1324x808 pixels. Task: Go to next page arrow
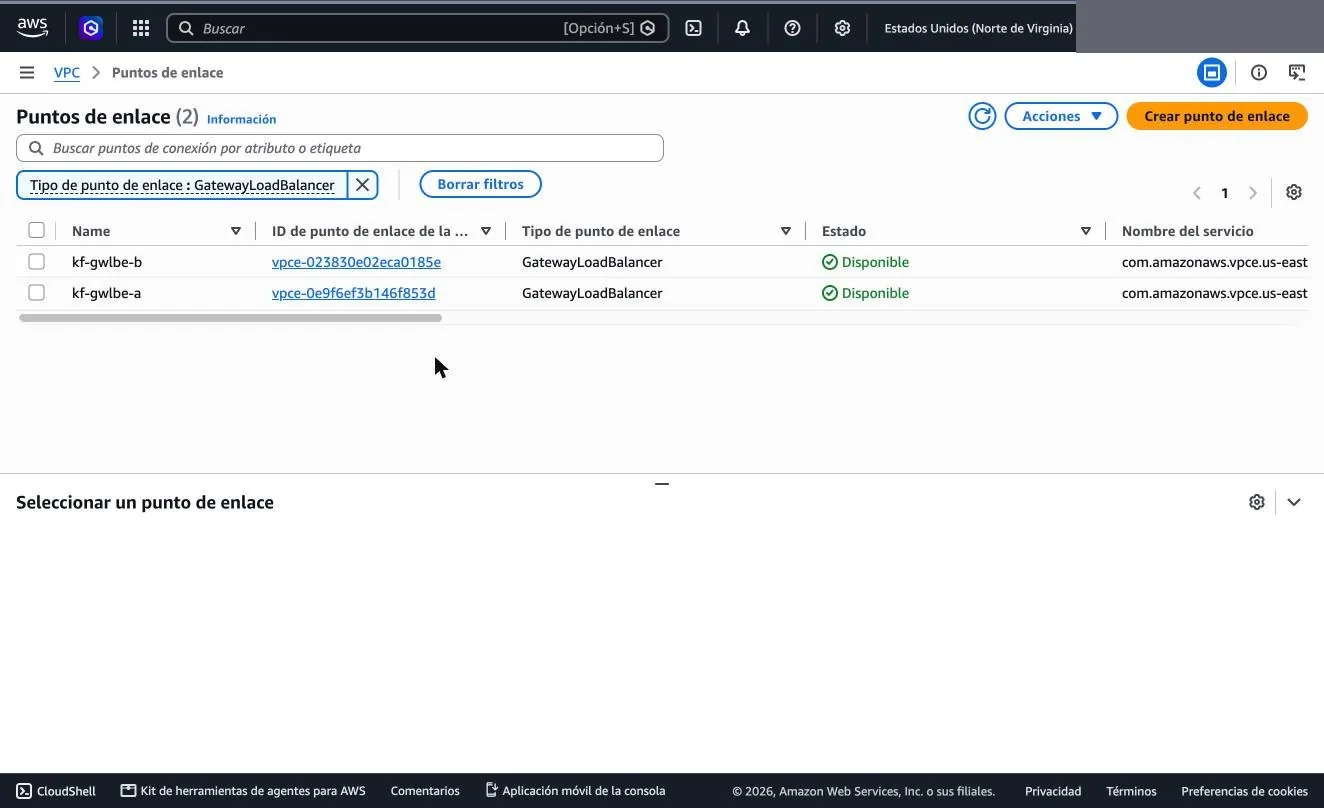tap(1253, 193)
